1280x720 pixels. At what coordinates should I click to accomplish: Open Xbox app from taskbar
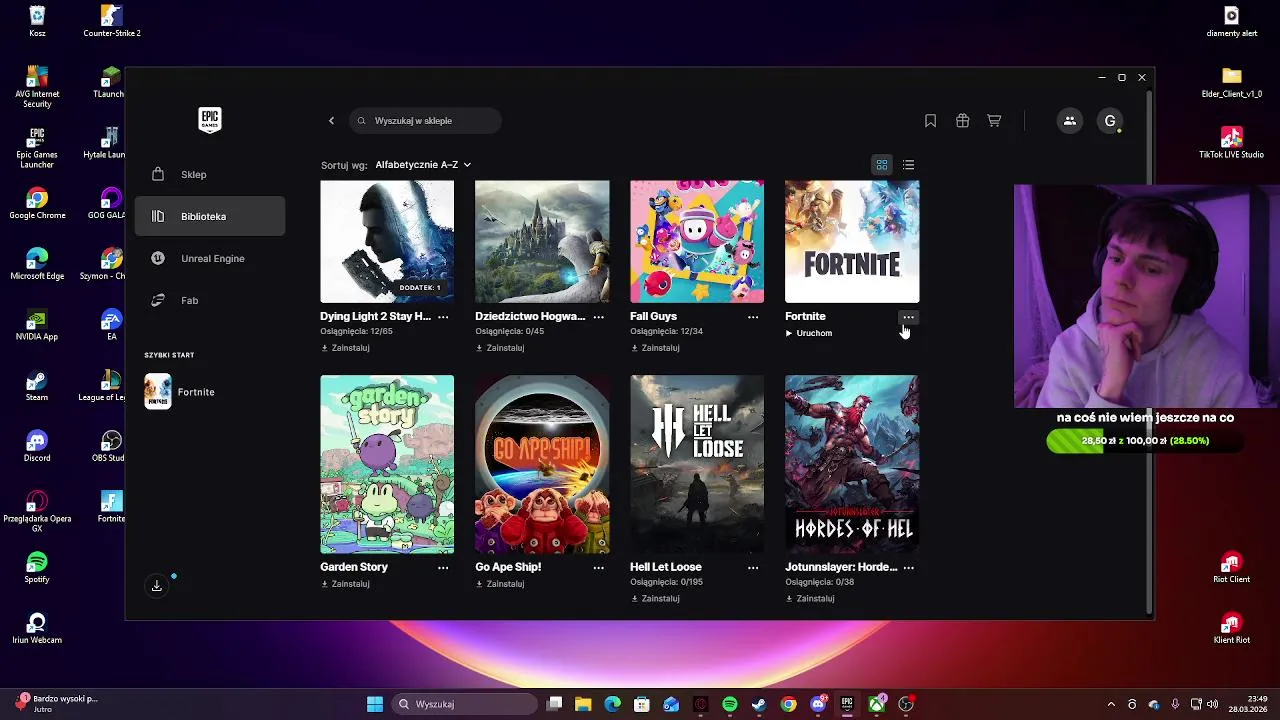(x=877, y=705)
